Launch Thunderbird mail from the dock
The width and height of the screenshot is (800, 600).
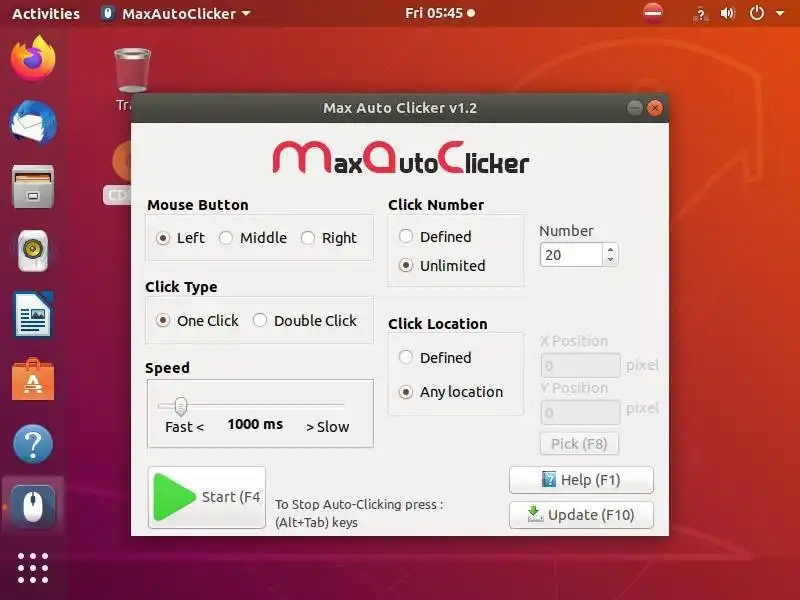click(x=33, y=122)
